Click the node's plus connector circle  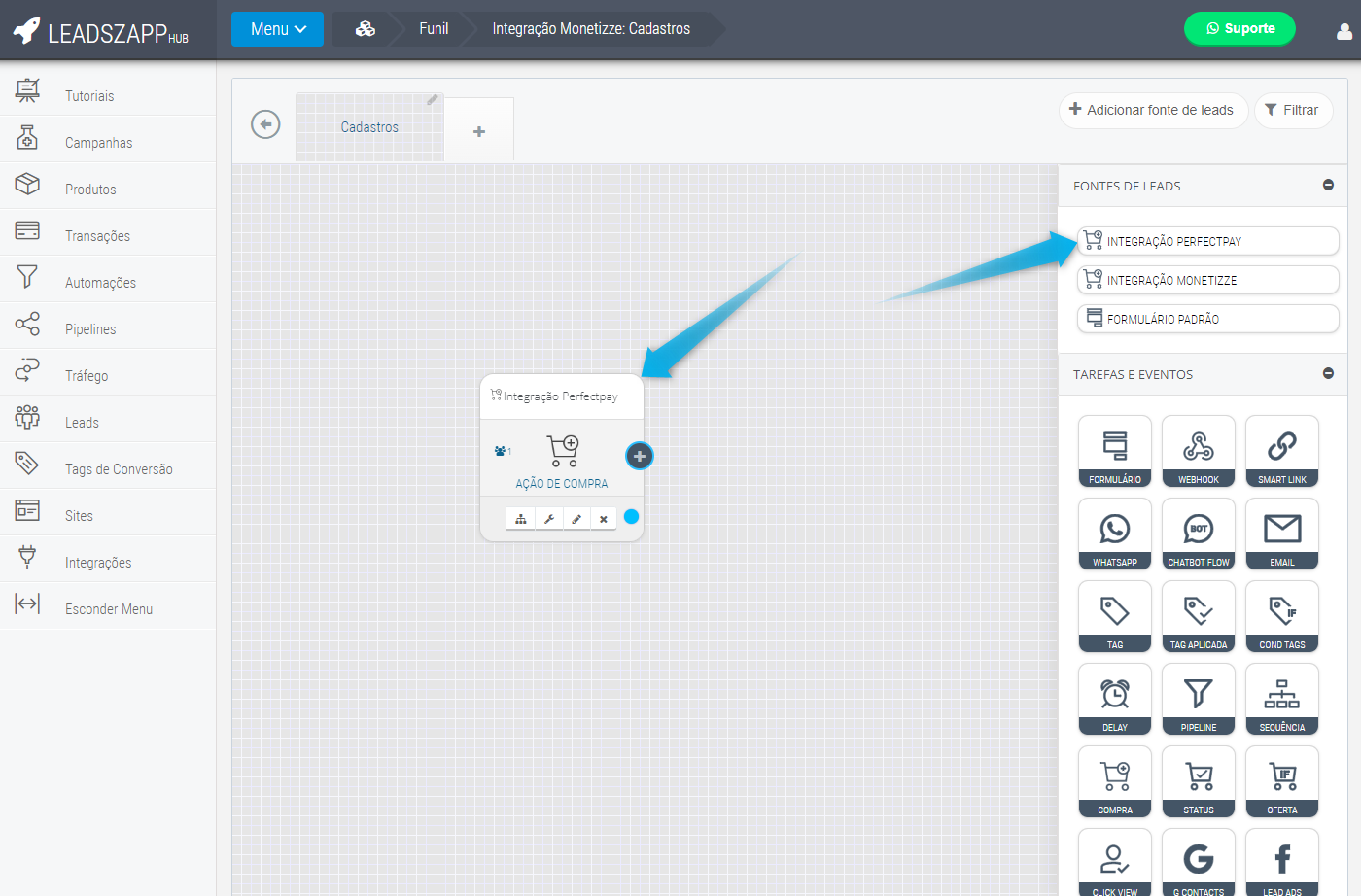point(639,456)
